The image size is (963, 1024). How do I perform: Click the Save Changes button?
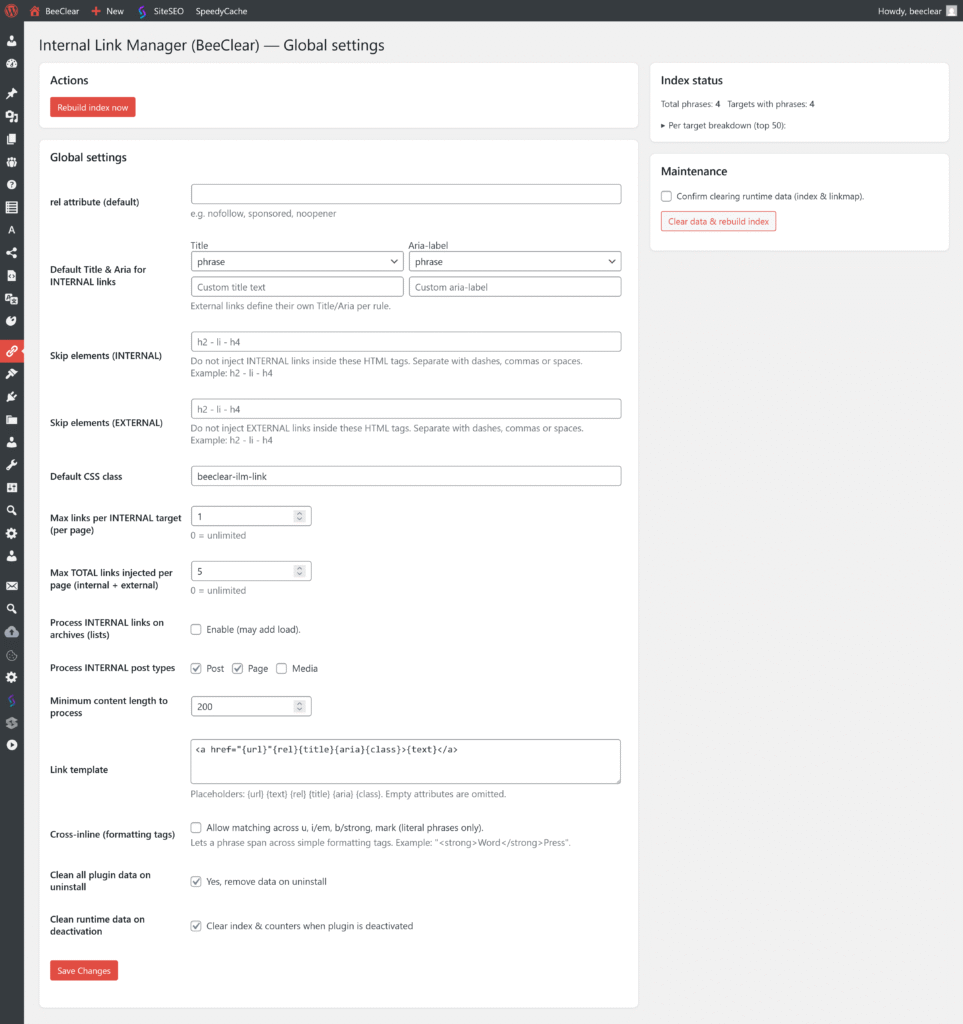tap(84, 970)
